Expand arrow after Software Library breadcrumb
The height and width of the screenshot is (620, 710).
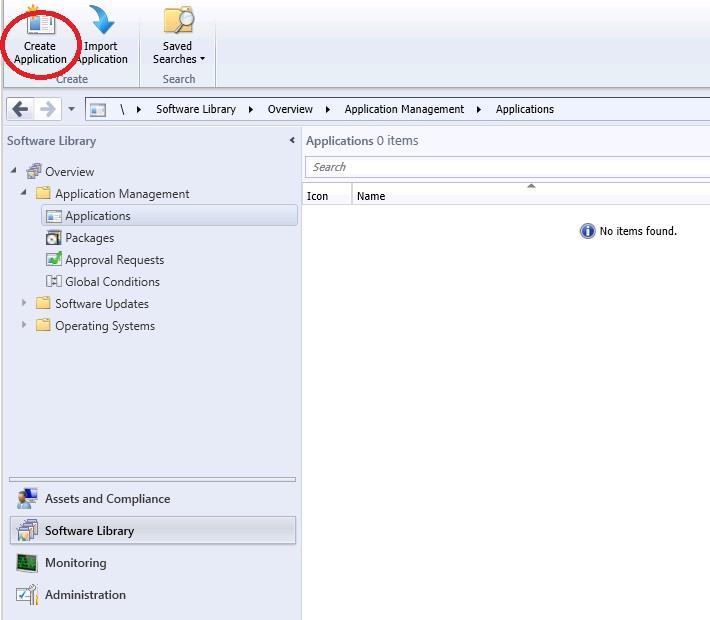point(251,110)
